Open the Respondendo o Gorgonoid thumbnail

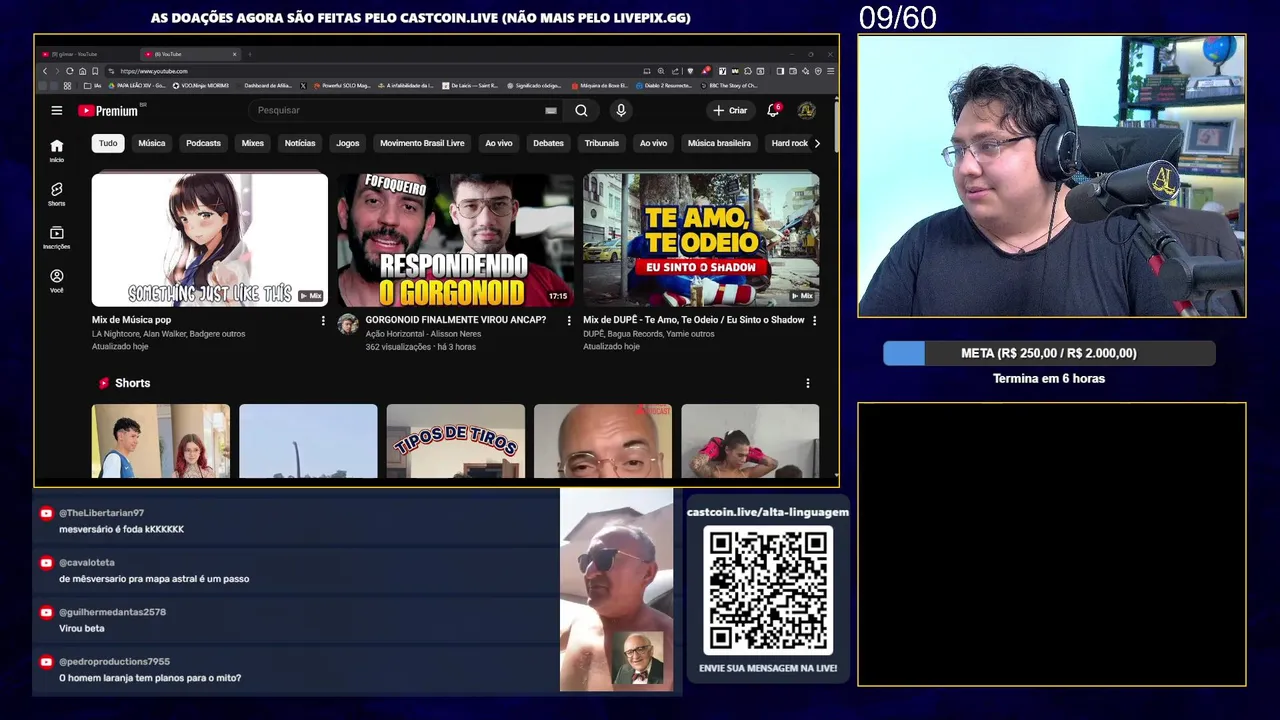tap(455, 240)
